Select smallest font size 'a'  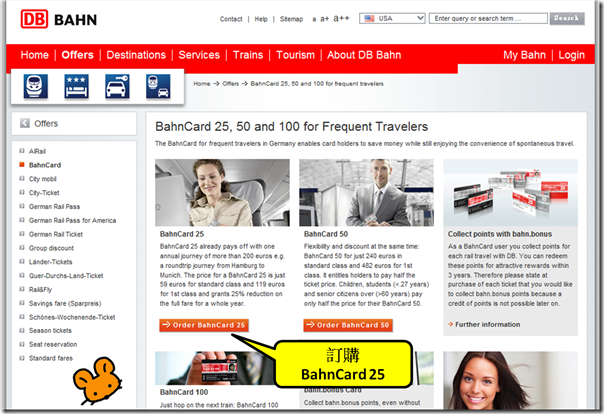pyautogui.click(x=314, y=19)
